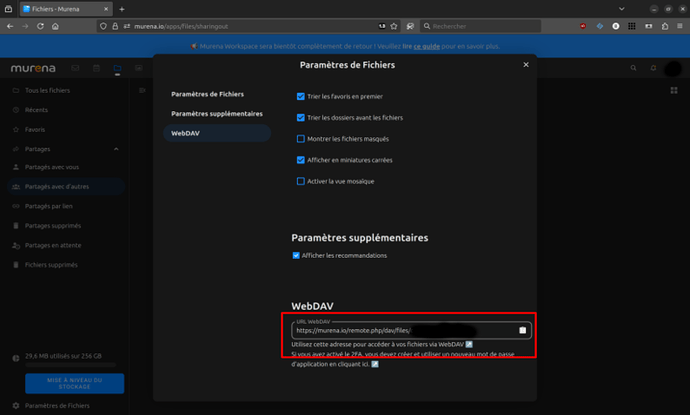Collapse the Partages section chevron
The width and height of the screenshot is (690, 415).
(116, 149)
